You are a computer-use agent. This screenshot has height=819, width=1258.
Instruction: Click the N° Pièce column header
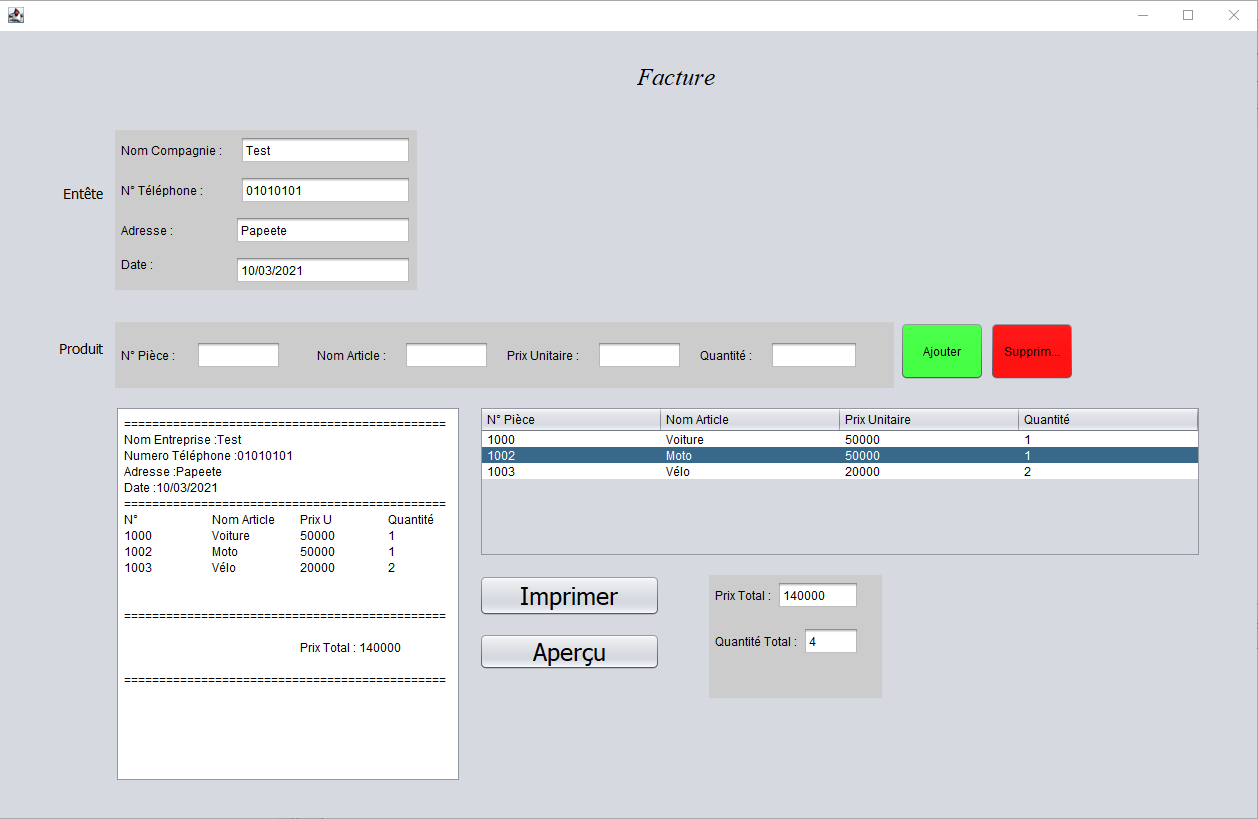point(570,419)
